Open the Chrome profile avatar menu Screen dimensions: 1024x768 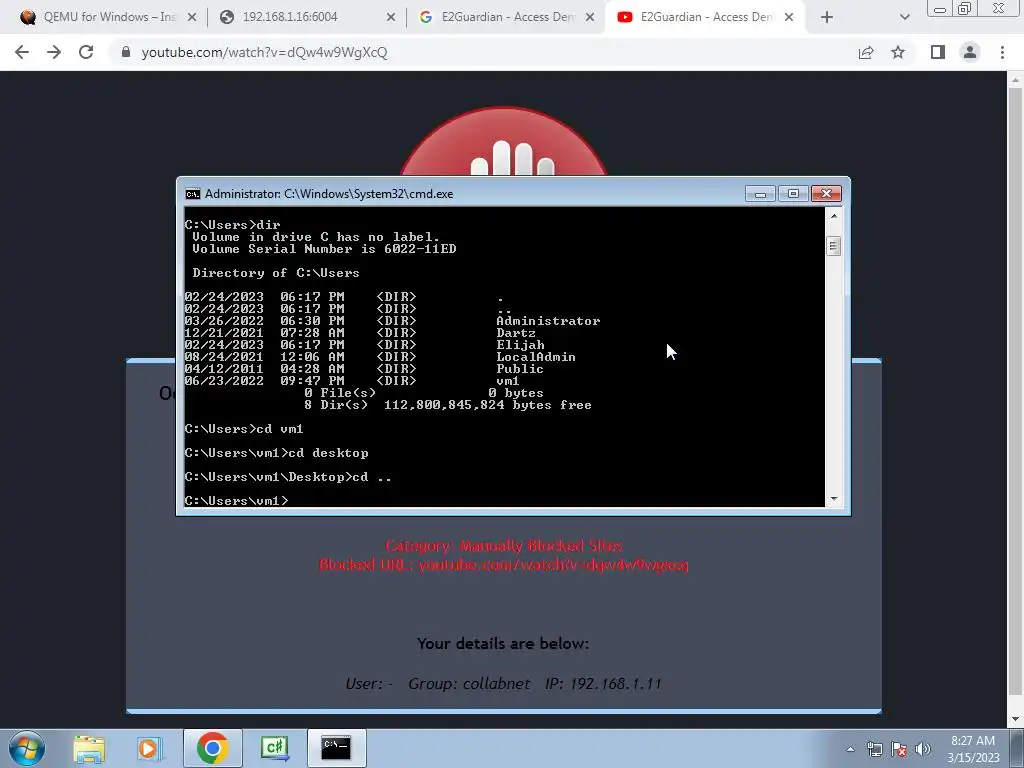coord(970,52)
